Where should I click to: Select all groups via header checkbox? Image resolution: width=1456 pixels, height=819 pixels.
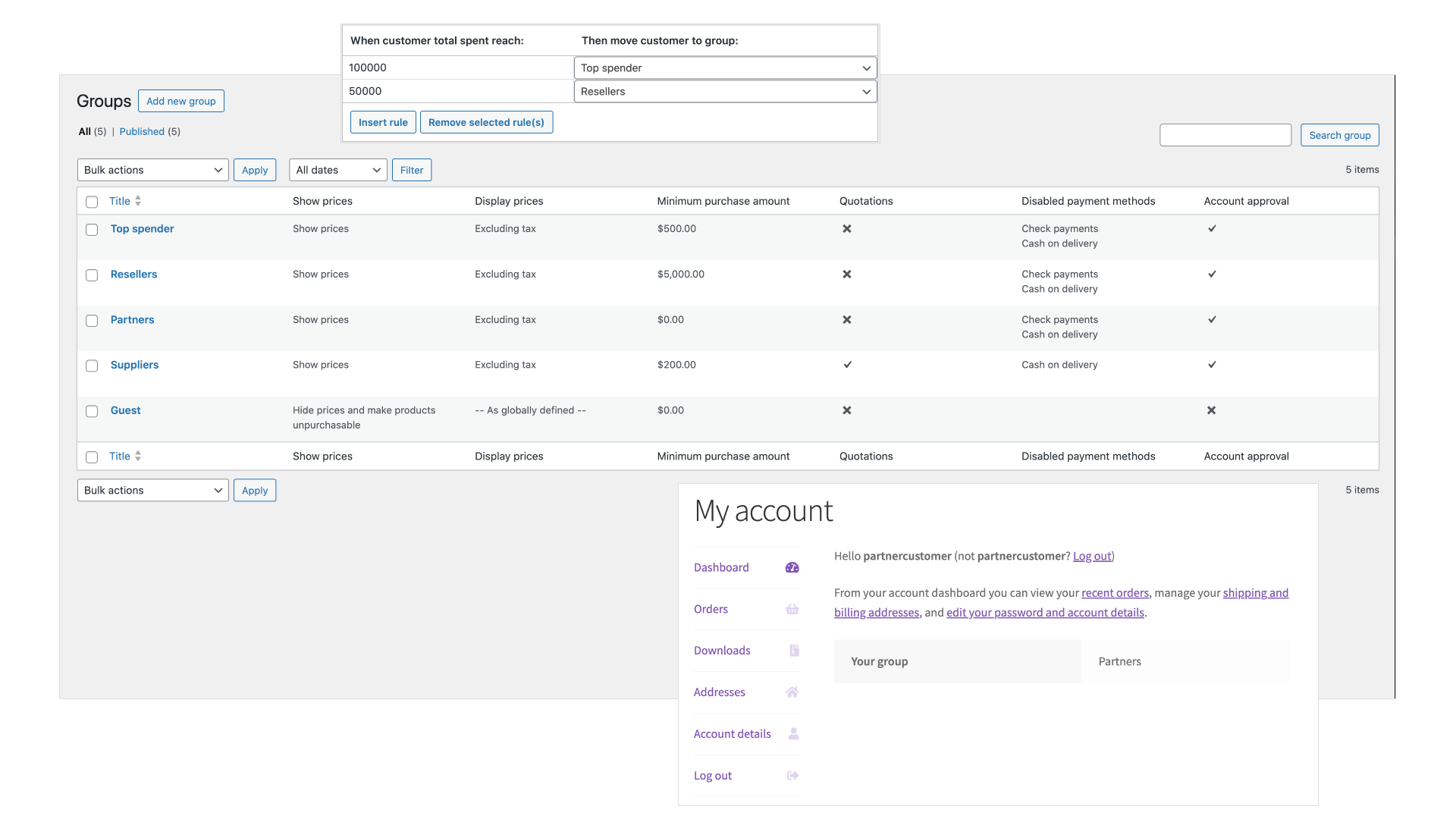tap(92, 202)
